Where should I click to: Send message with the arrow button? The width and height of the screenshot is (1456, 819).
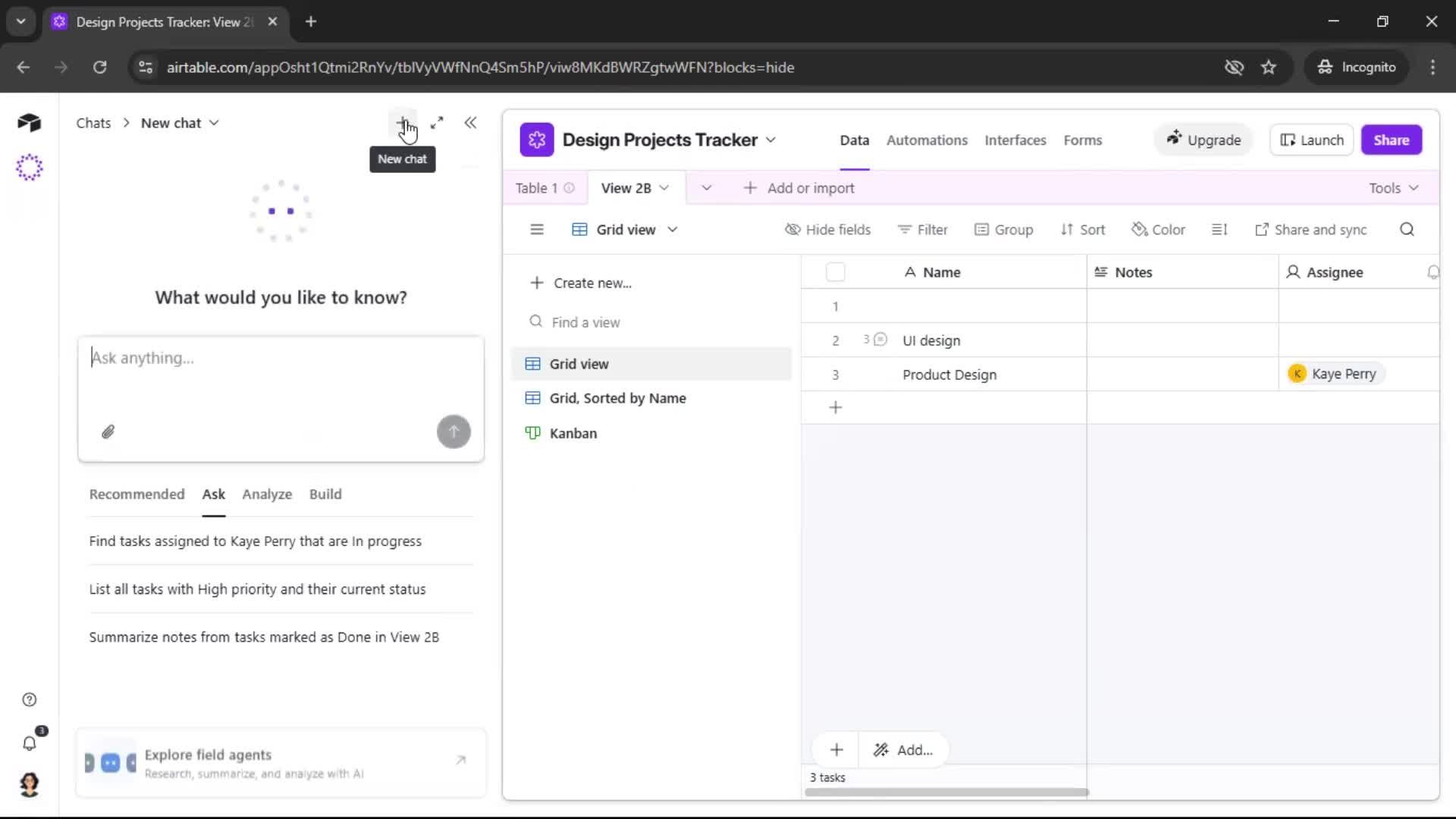coord(453,431)
